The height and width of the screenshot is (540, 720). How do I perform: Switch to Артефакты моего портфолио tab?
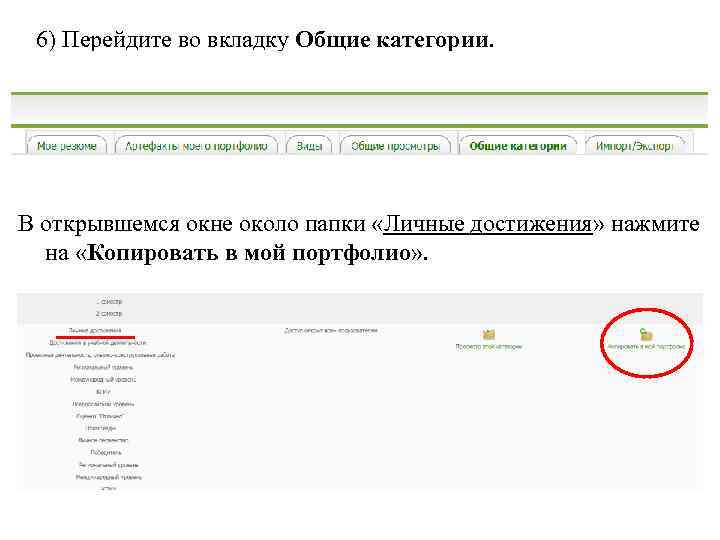coord(196,146)
